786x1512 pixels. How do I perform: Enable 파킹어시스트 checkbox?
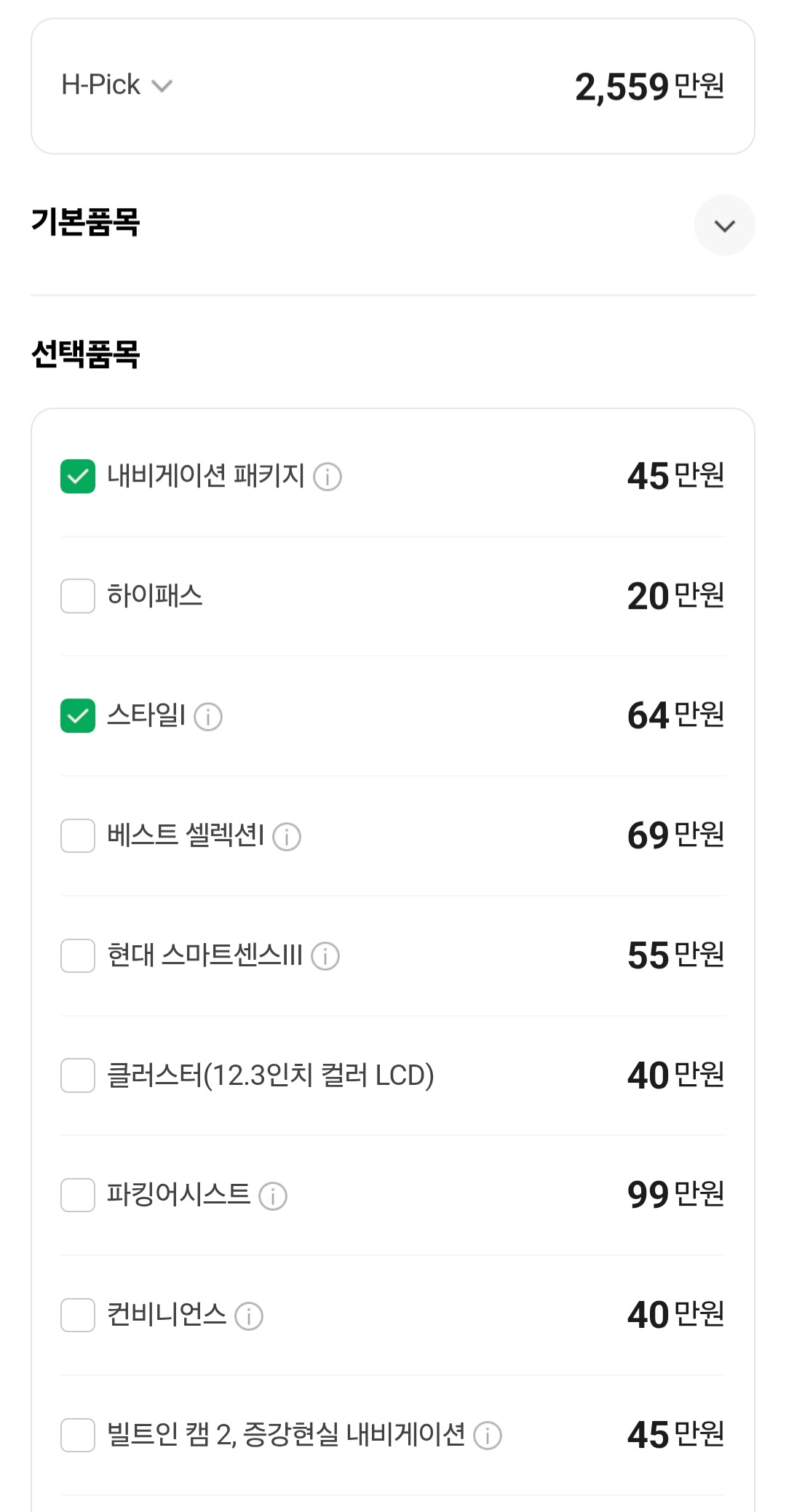coord(78,1195)
